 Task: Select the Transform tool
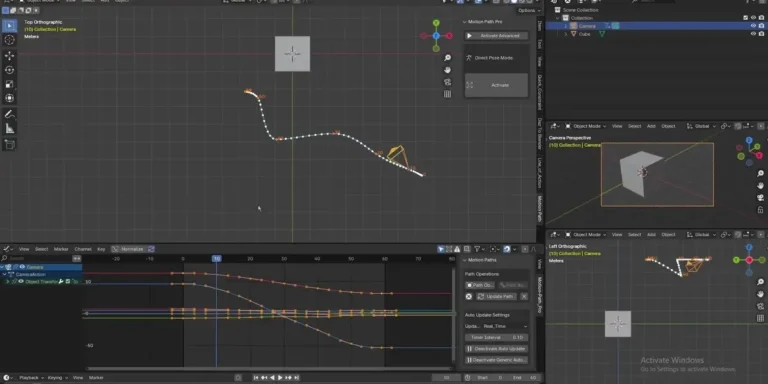9,98
